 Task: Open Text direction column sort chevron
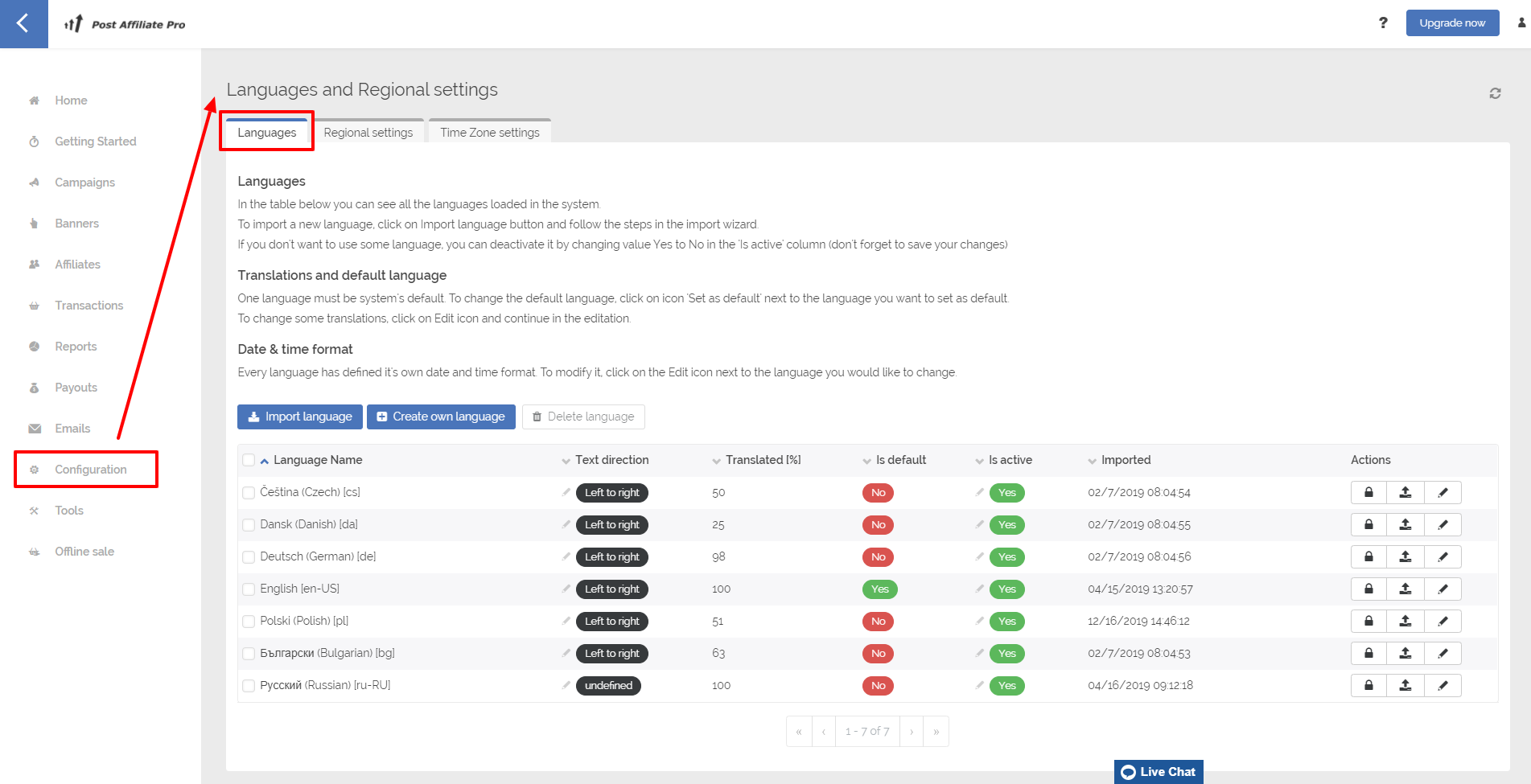pos(566,461)
